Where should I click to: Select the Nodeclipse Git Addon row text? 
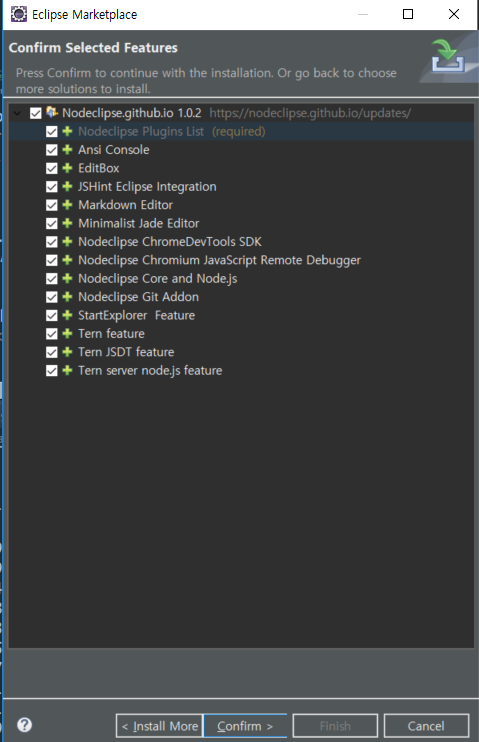(x=138, y=297)
